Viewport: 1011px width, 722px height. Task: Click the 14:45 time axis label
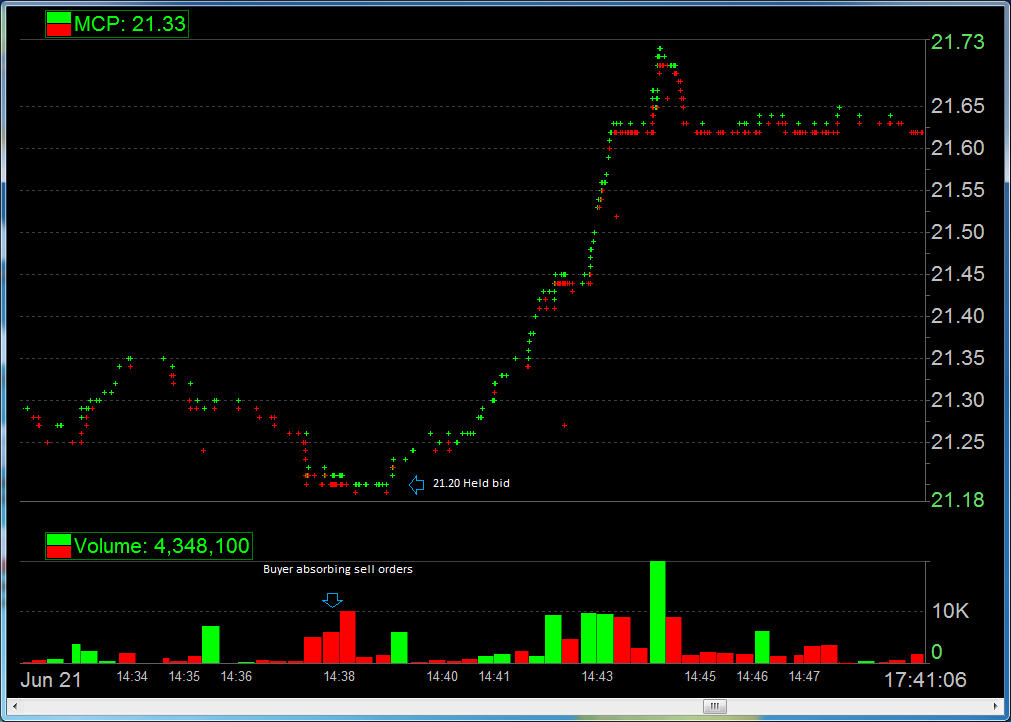(700, 677)
